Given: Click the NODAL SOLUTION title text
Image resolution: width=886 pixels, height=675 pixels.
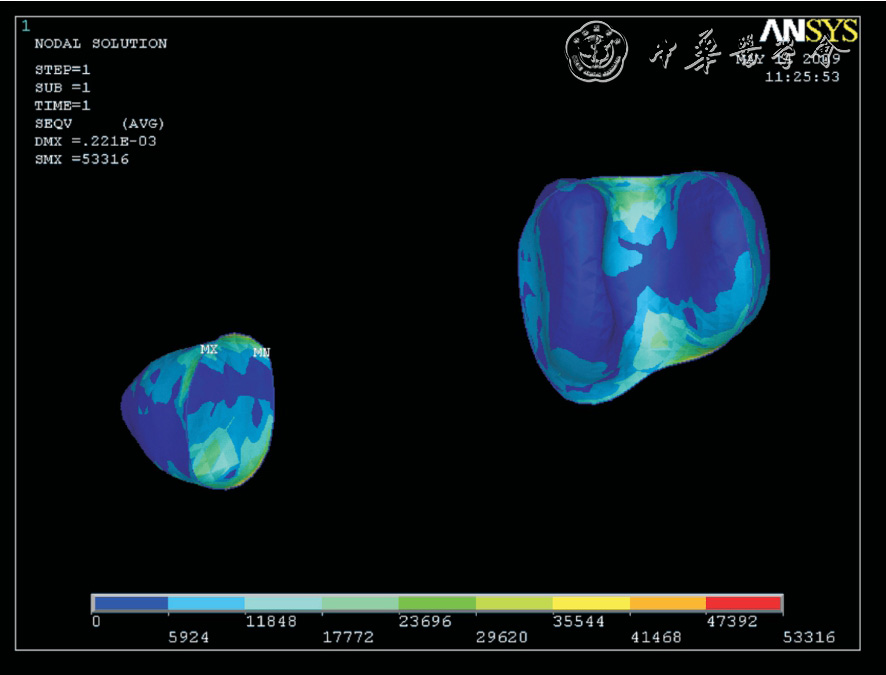Looking at the screenshot, I should (100, 44).
